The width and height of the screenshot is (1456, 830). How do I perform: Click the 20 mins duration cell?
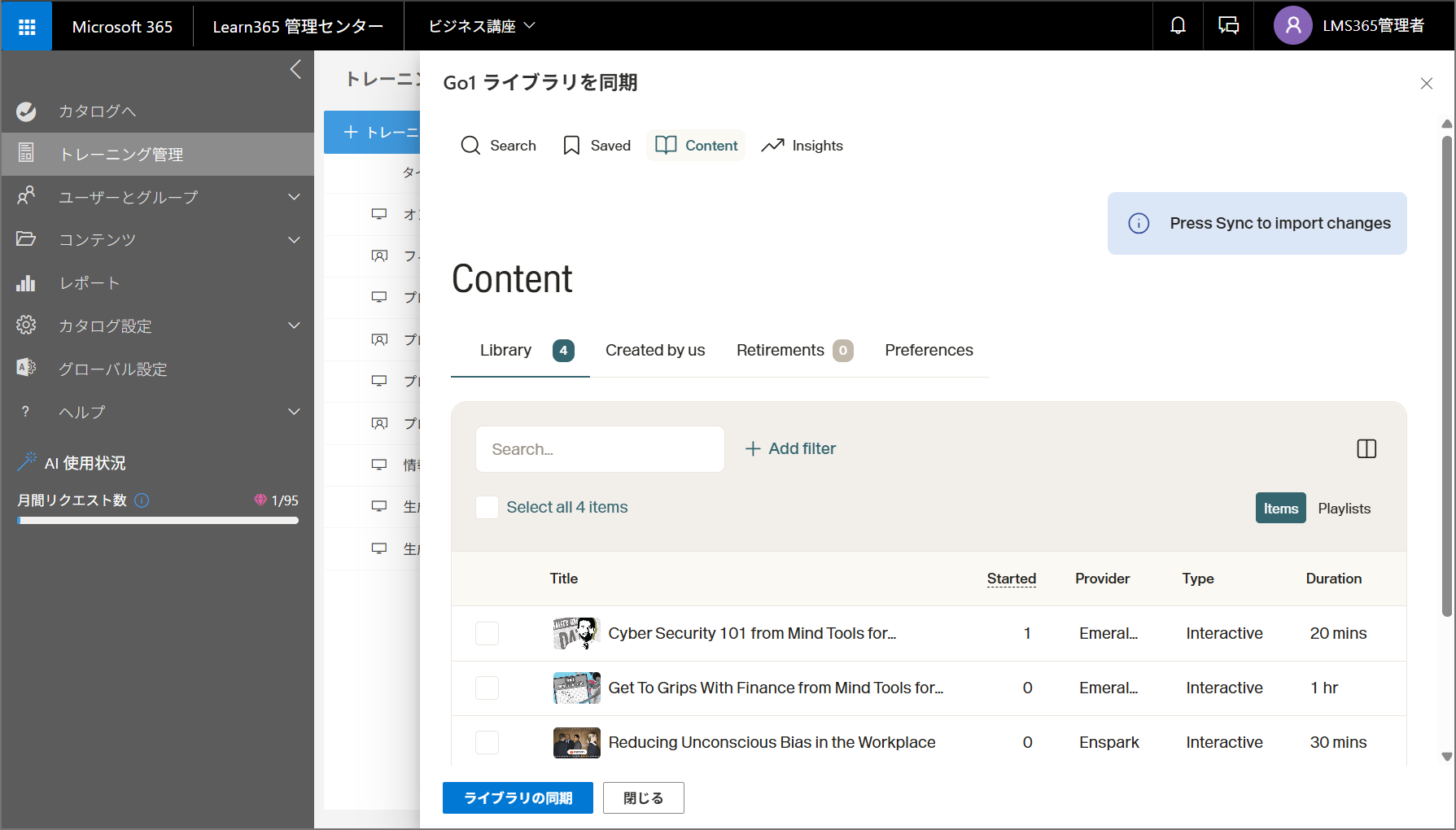(x=1338, y=633)
